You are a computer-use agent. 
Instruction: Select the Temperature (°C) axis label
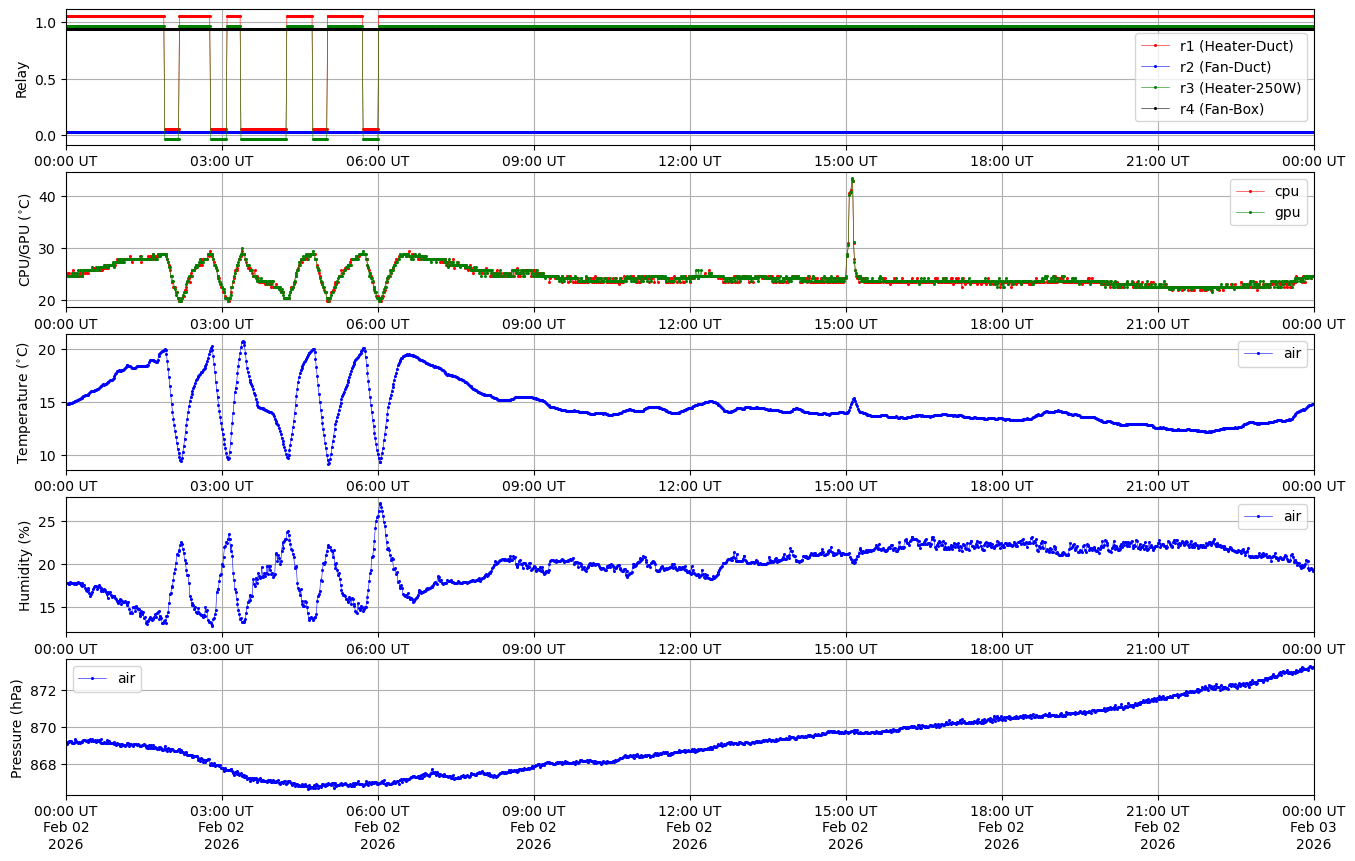[24, 402]
